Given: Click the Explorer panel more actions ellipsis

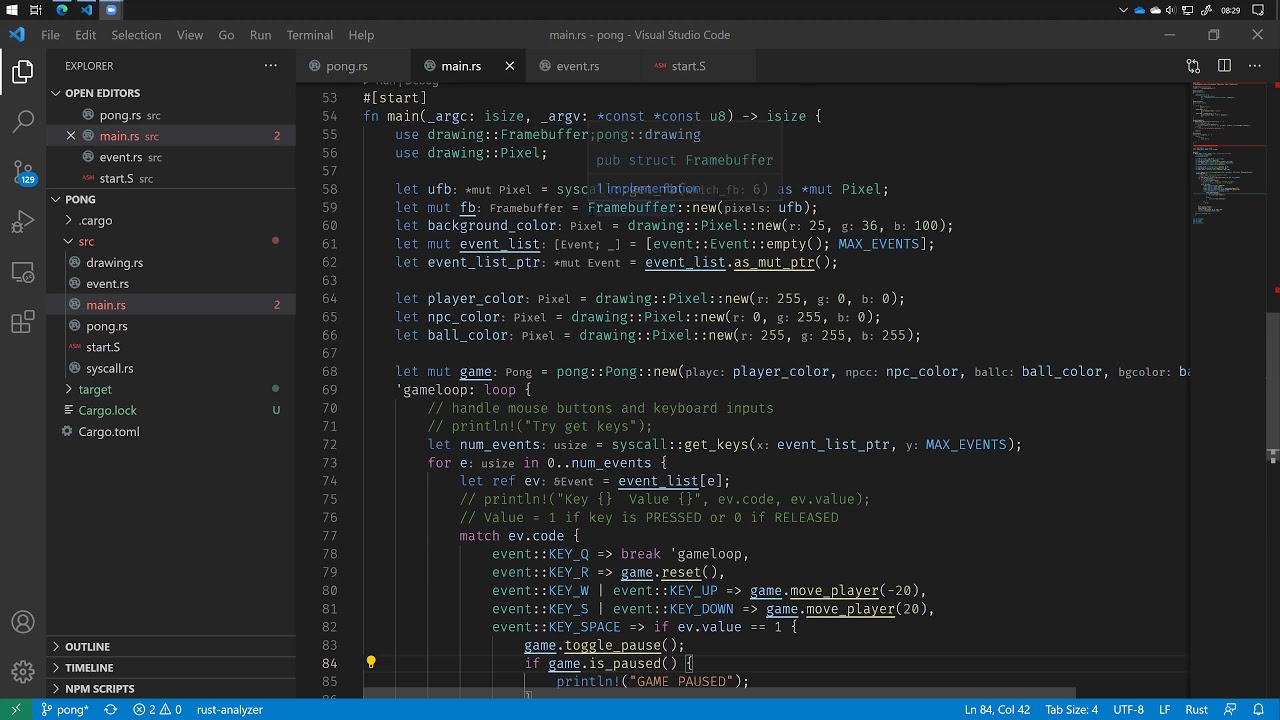Looking at the screenshot, I should tap(270, 66).
